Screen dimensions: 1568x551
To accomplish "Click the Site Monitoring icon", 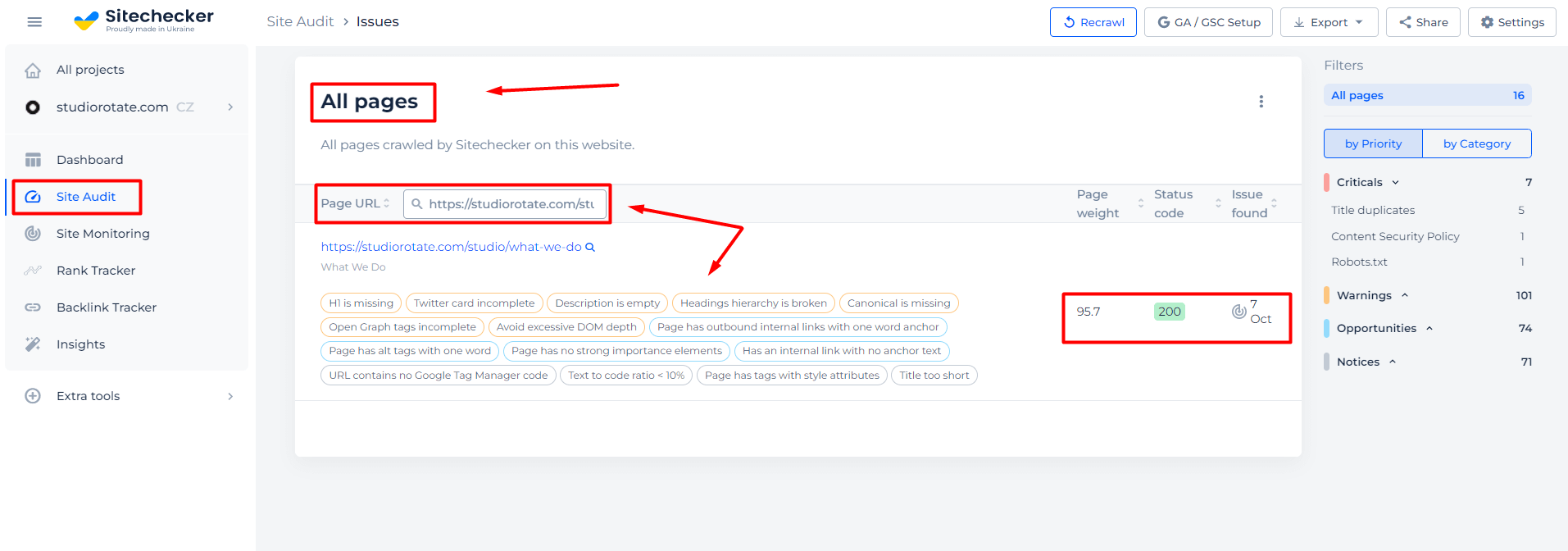I will pyautogui.click(x=33, y=234).
